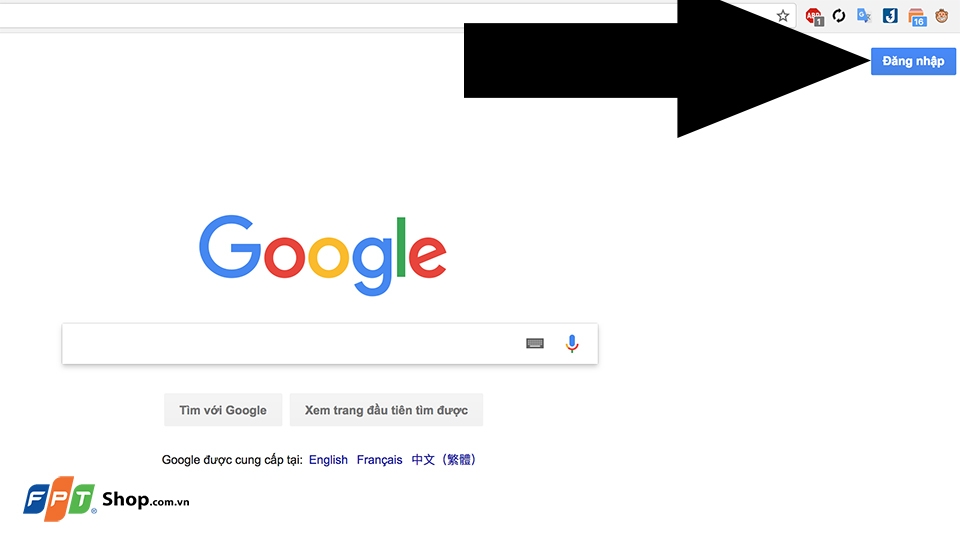Open the Google Translate extension

click(x=864, y=16)
